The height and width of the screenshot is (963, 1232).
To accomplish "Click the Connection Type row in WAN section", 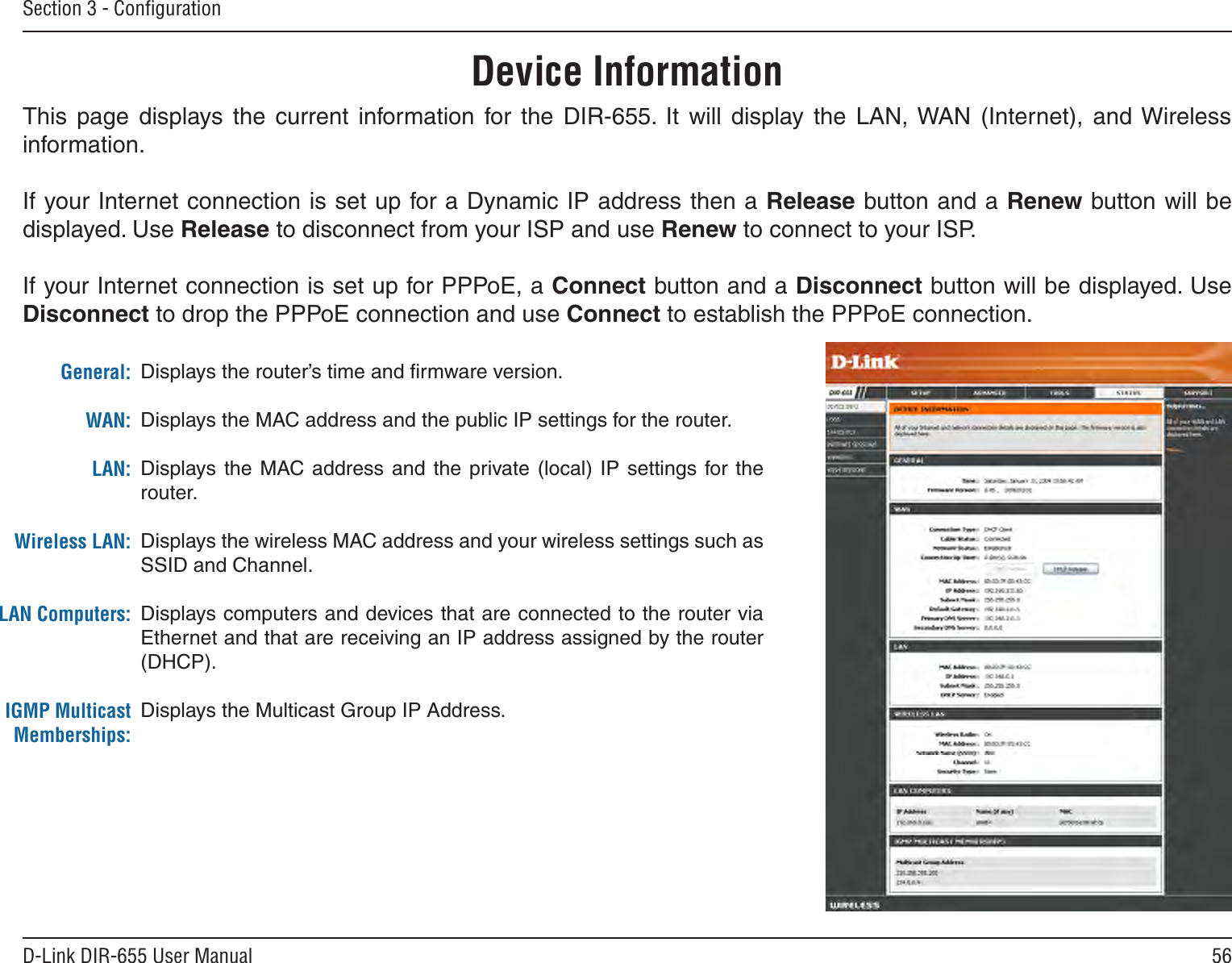I will (970, 530).
